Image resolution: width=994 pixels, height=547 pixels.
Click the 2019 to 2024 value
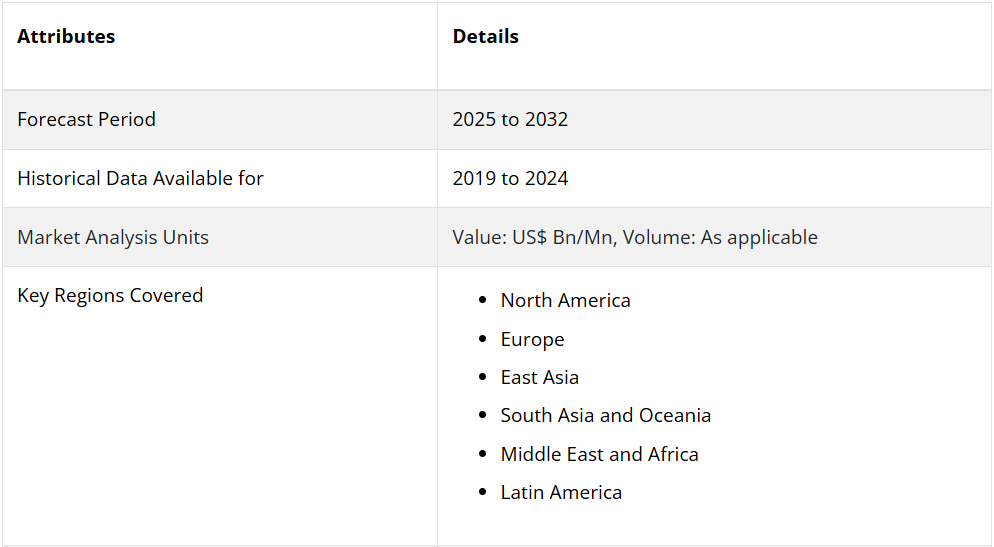tap(510, 178)
